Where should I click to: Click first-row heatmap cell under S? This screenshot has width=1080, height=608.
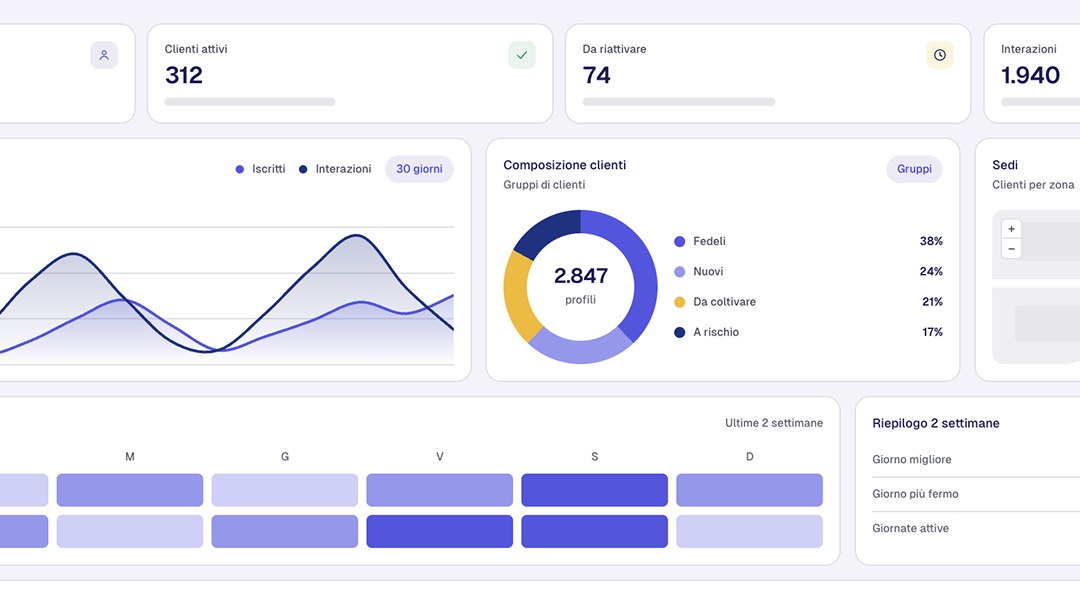click(594, 490)
